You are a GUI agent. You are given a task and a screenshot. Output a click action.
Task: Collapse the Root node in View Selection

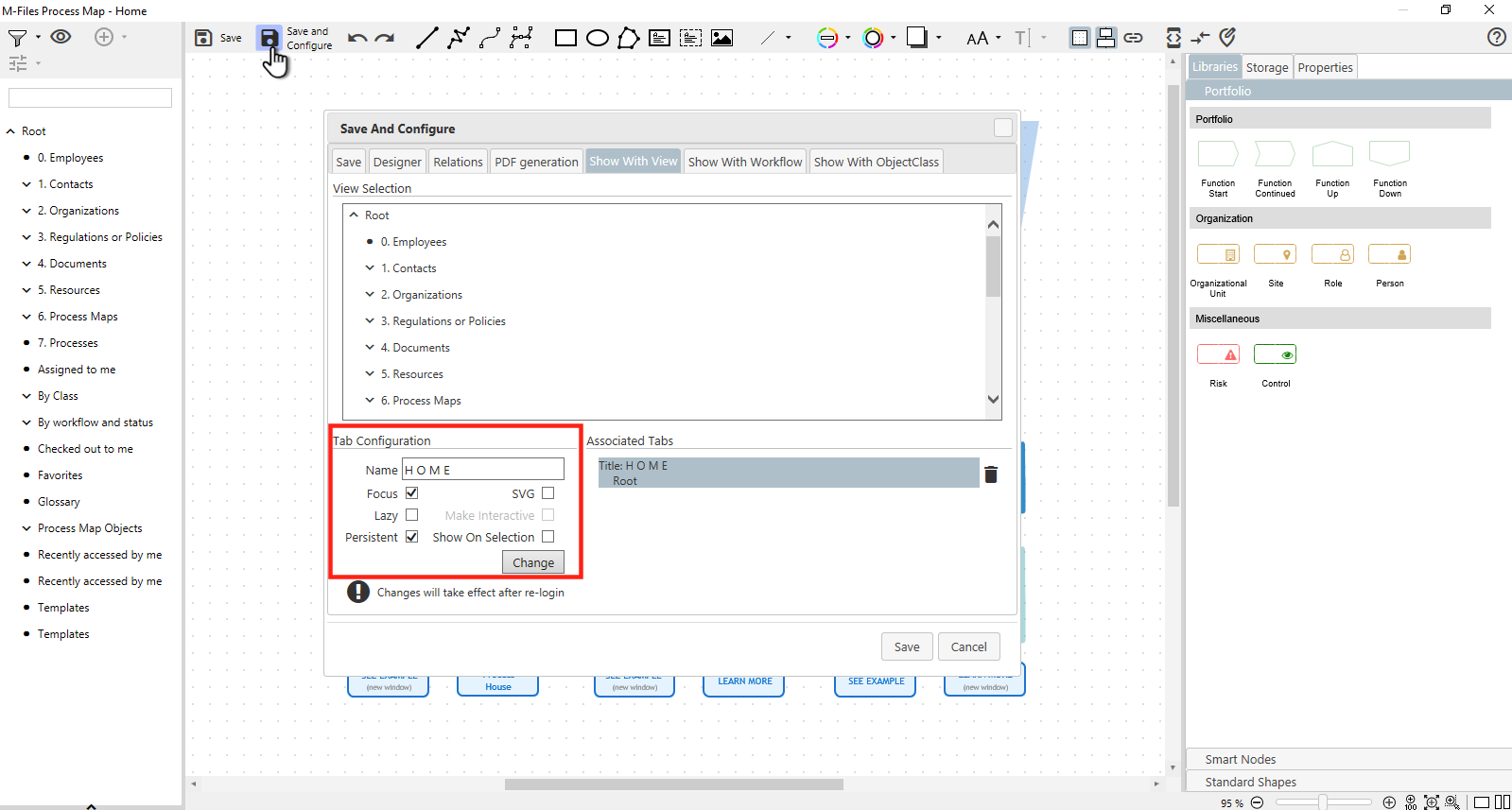coord(354,215)
